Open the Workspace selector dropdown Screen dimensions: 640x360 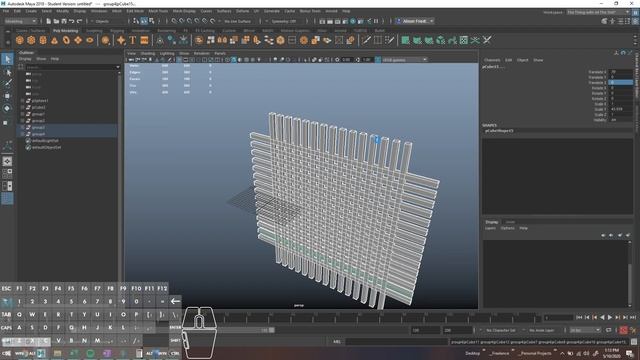[598, 12]
